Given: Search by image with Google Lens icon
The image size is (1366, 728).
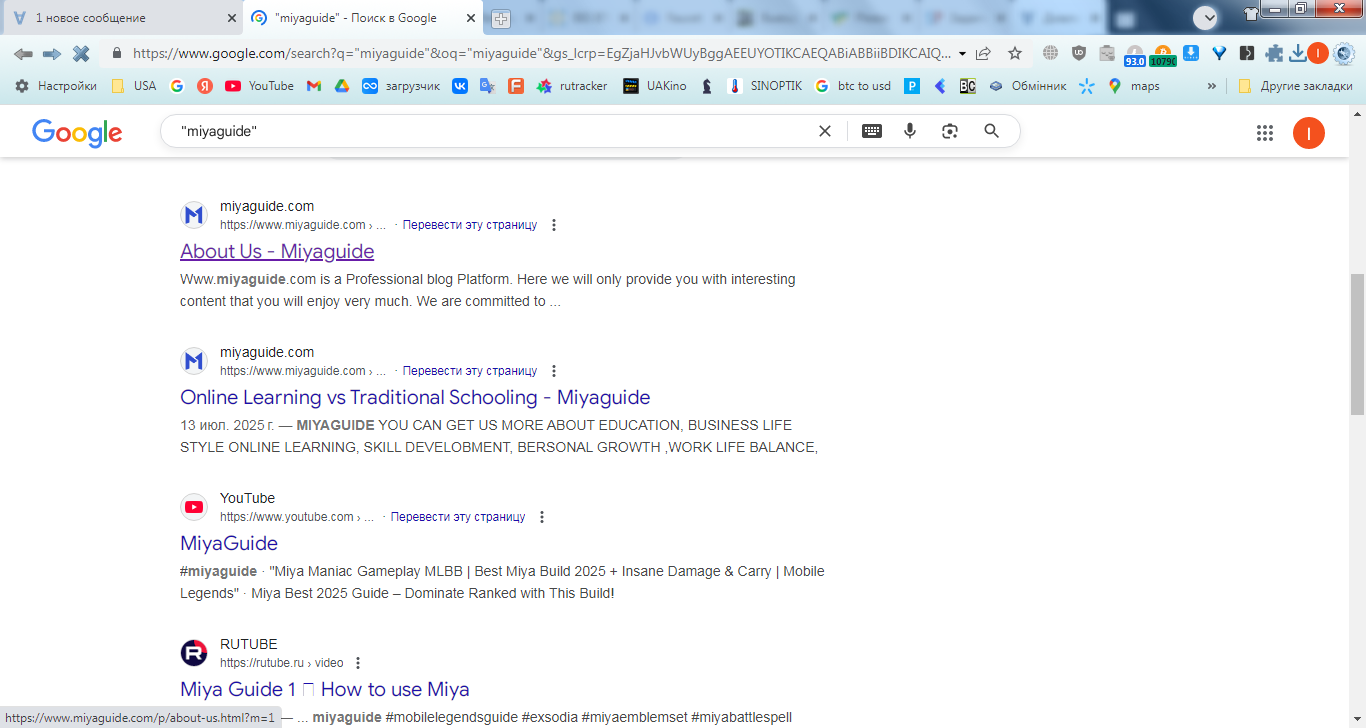Looking at the screenshot, I should coord(950,131).
